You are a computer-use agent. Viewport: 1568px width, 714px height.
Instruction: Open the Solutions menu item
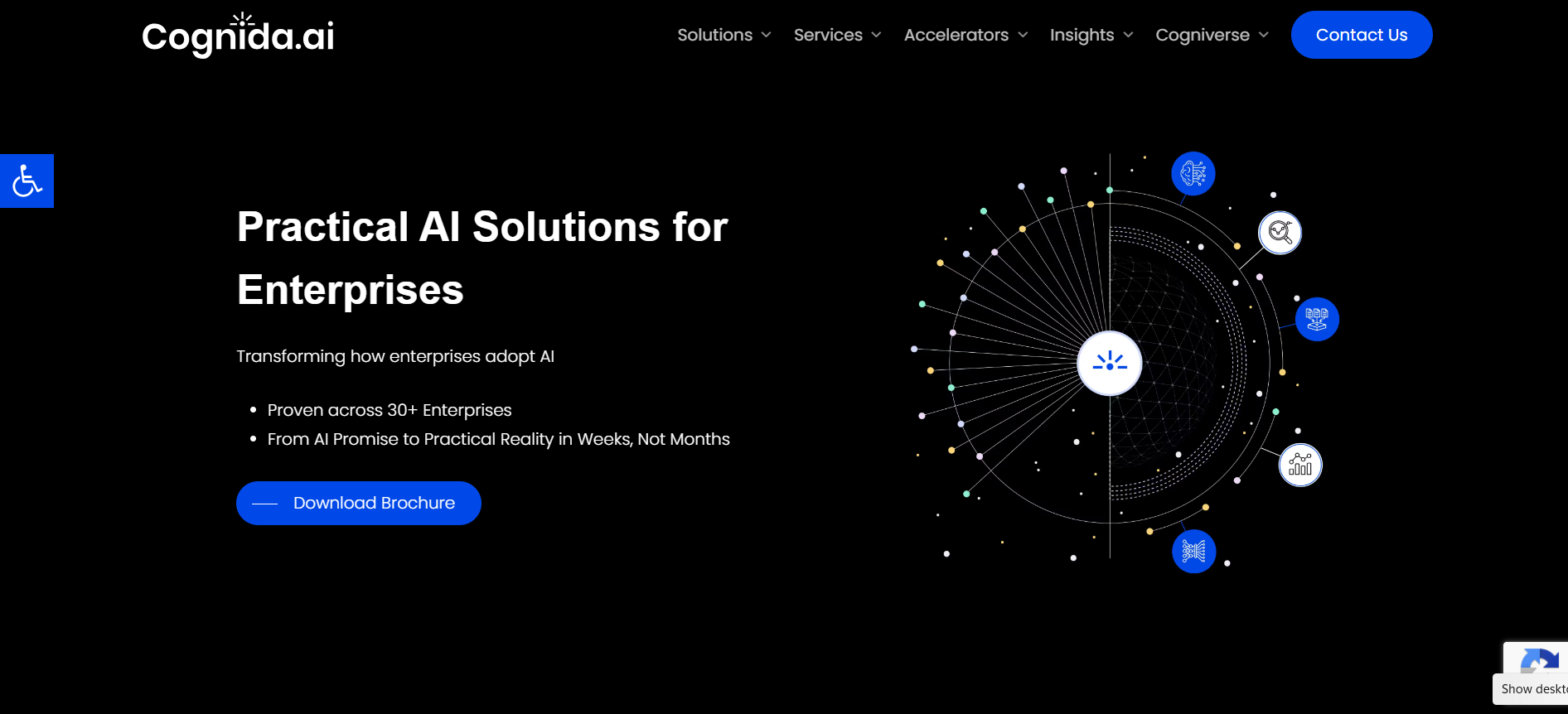(715, 35)
